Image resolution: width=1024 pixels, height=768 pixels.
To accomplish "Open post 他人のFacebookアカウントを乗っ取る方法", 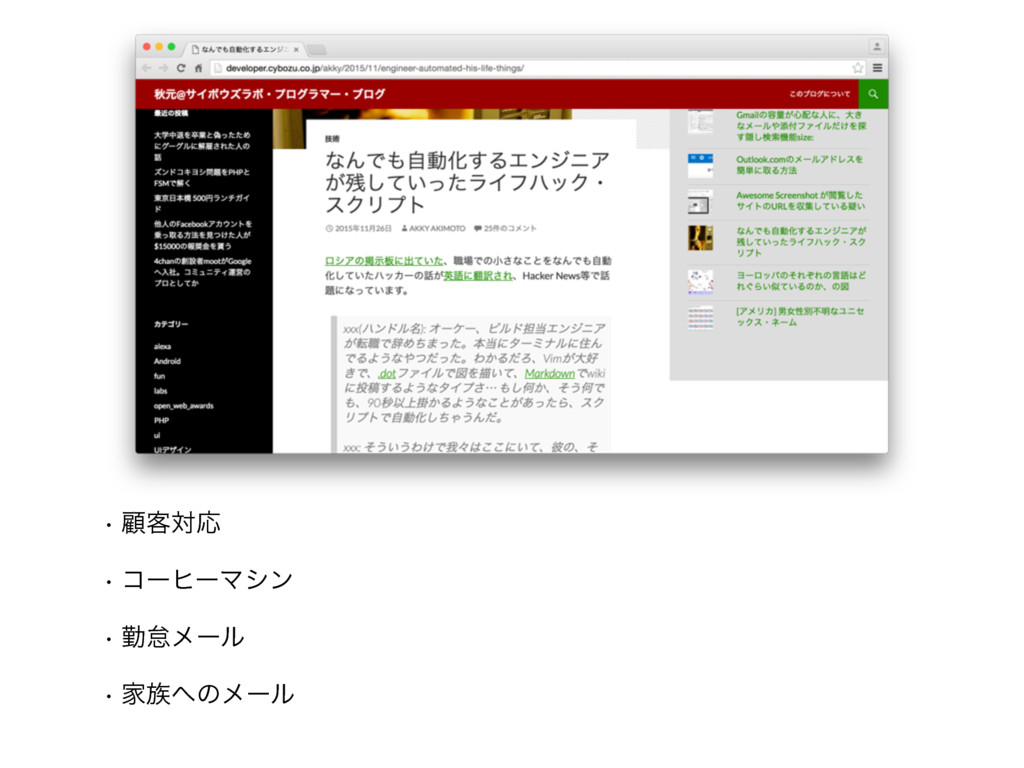I will pos(202,235).
